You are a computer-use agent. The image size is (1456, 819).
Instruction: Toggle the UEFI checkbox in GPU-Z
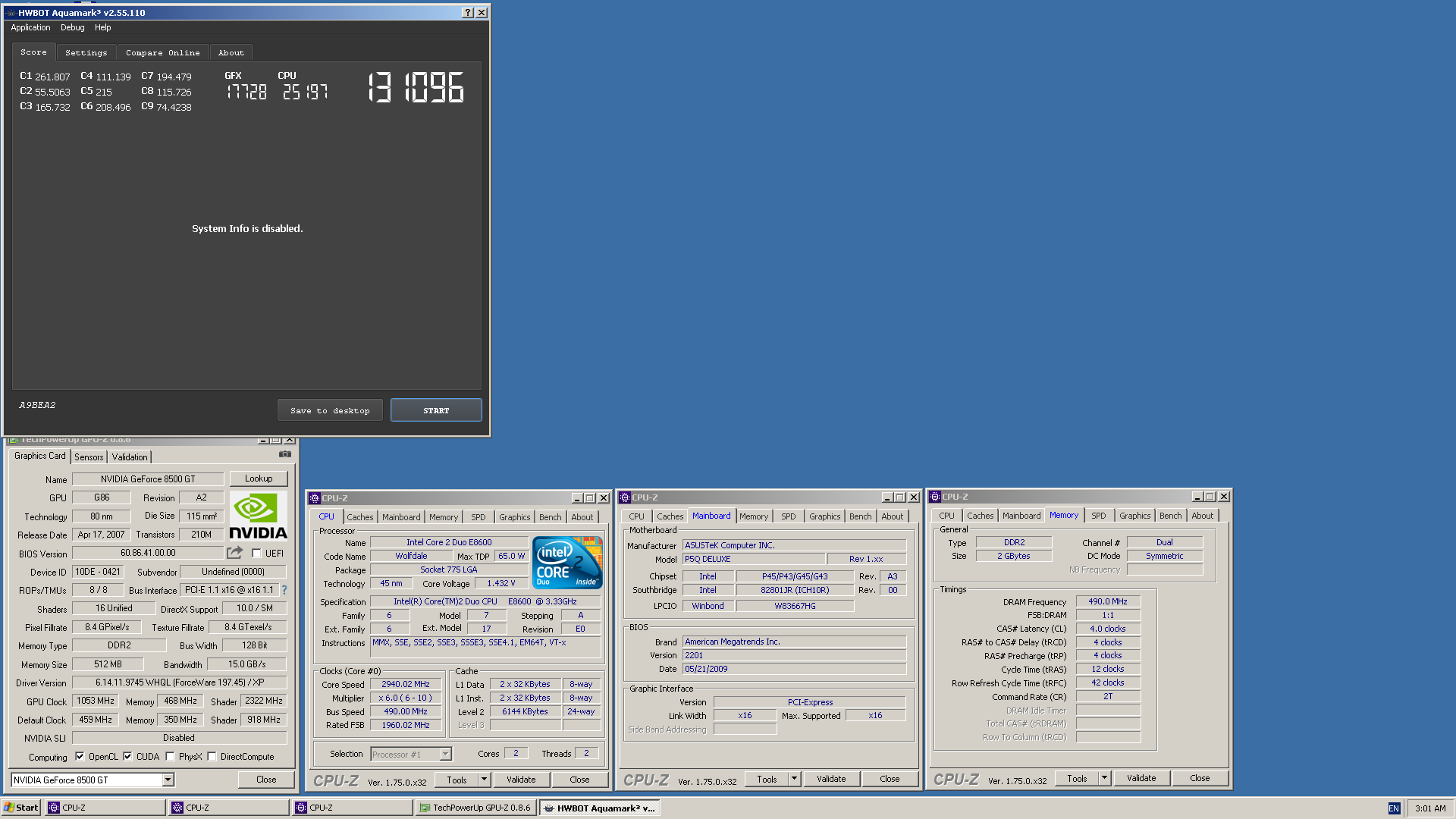pos(256,554)
